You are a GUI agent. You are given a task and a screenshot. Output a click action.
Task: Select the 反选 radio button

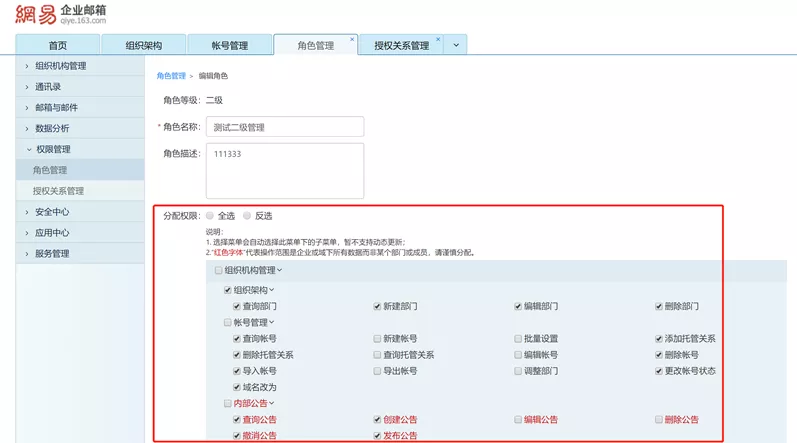pyautogui.click(x=247, y=215)
